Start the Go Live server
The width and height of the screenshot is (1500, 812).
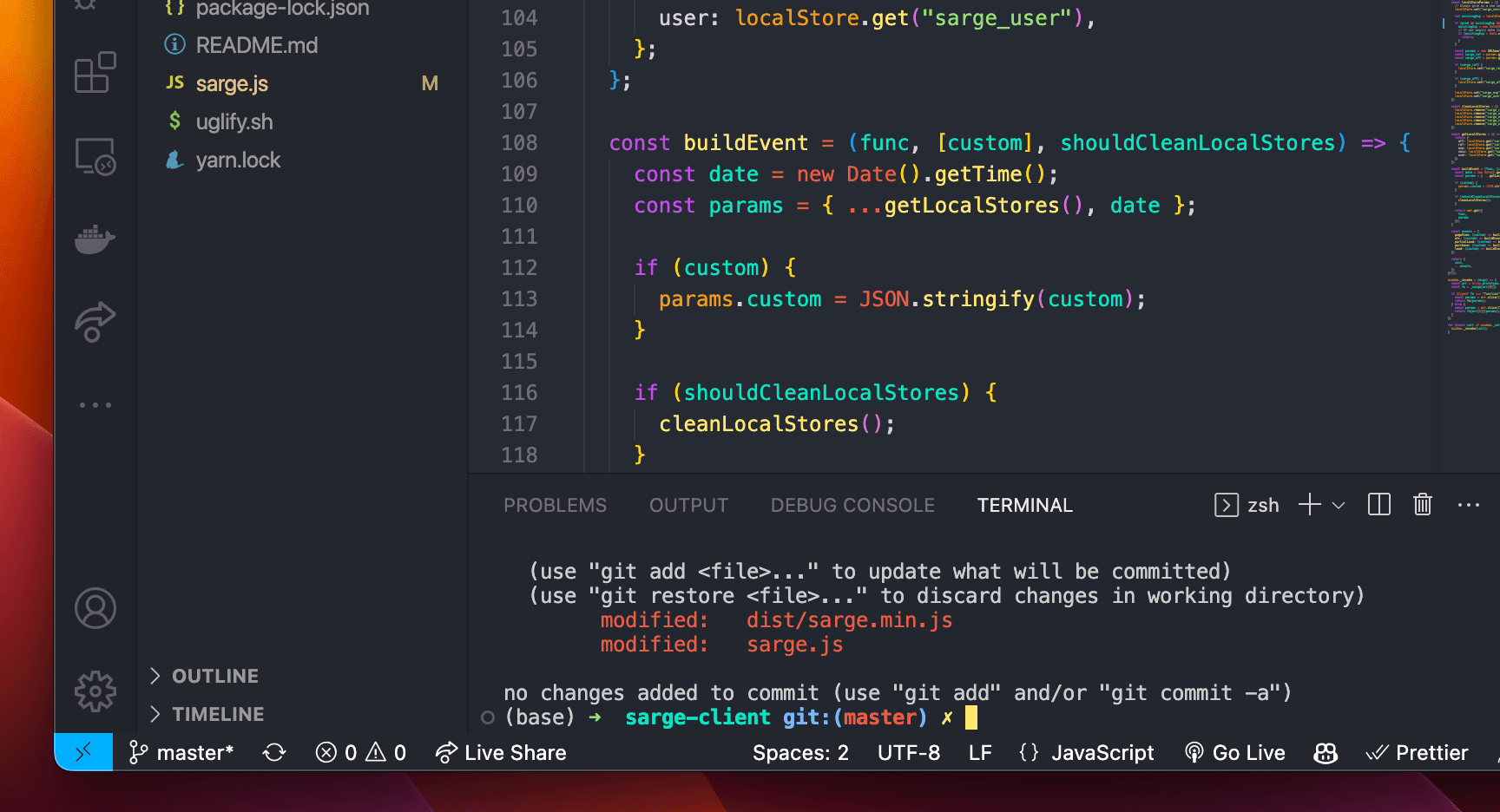coord(1235,753)
